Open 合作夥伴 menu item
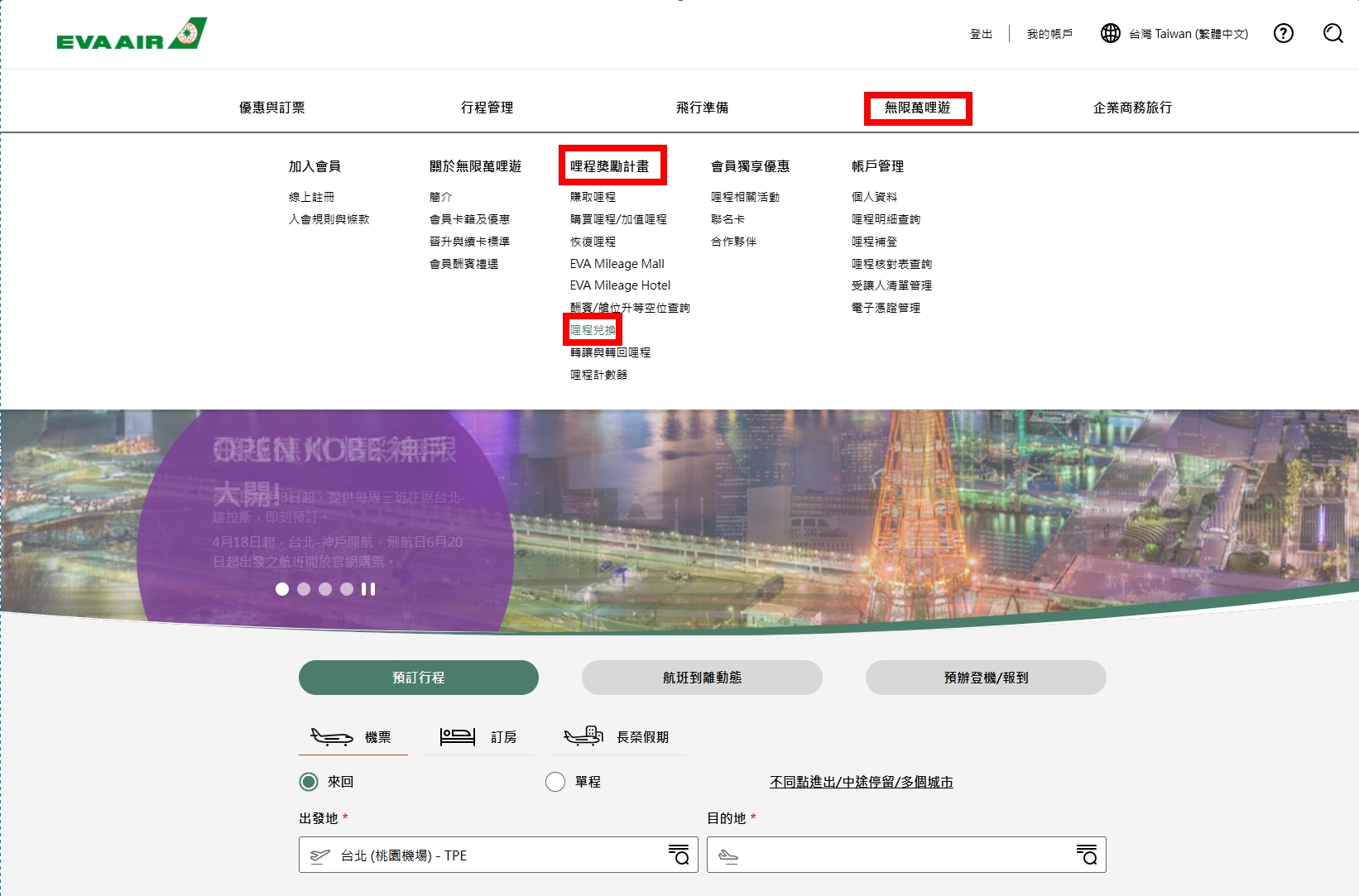Image resolution: width=1359 pixels, height=896 pixels. click(733, 242)
